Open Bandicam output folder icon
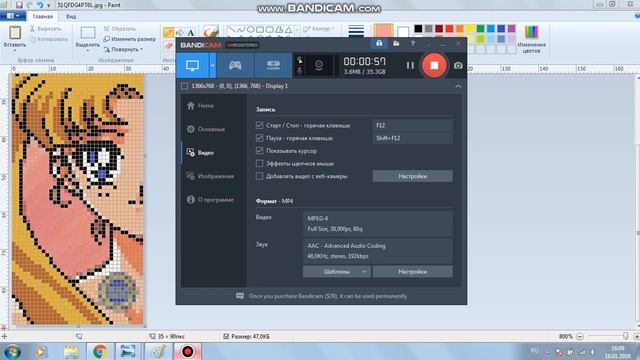 point(396,43)
